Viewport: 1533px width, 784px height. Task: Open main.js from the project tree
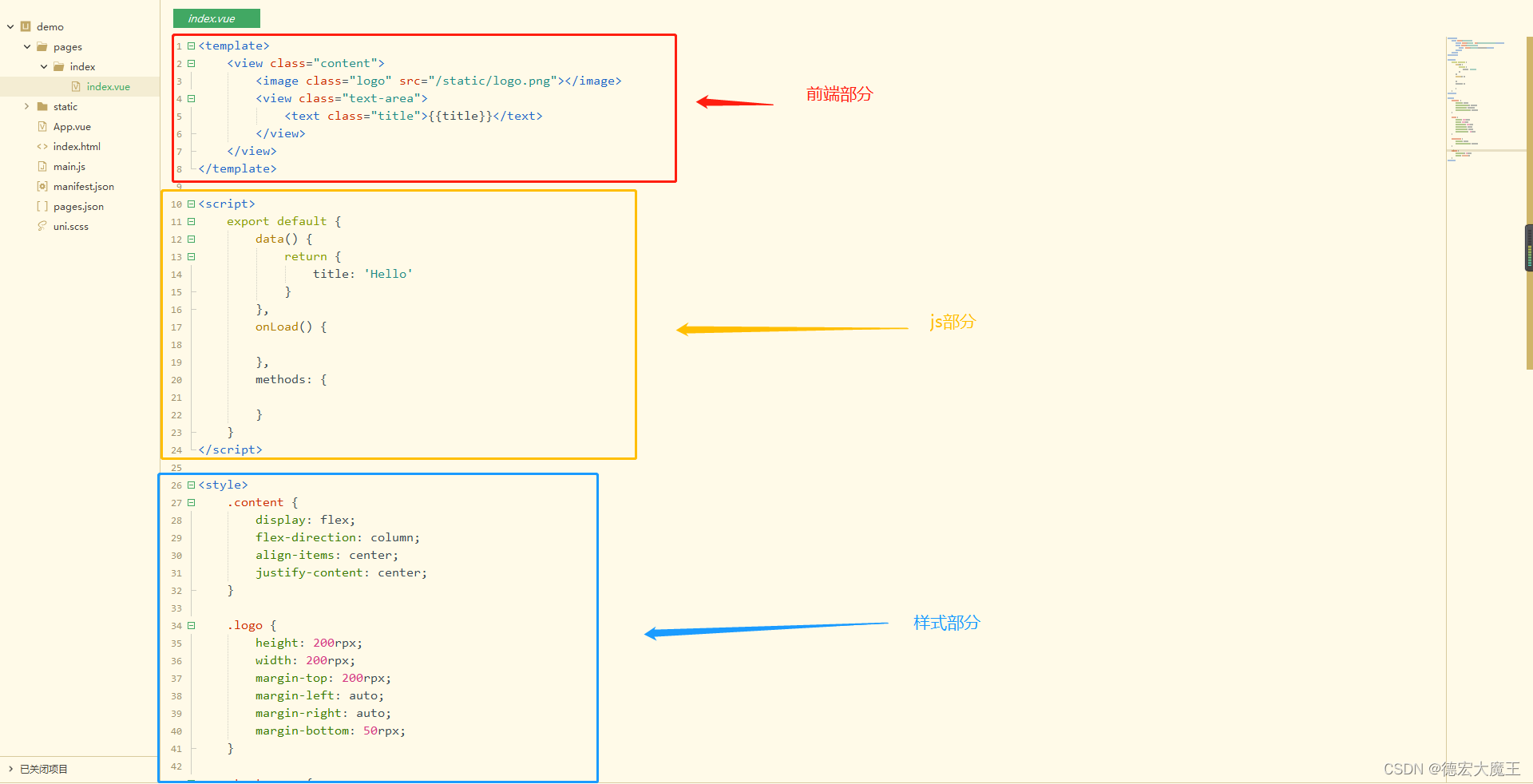pos(69,167)
